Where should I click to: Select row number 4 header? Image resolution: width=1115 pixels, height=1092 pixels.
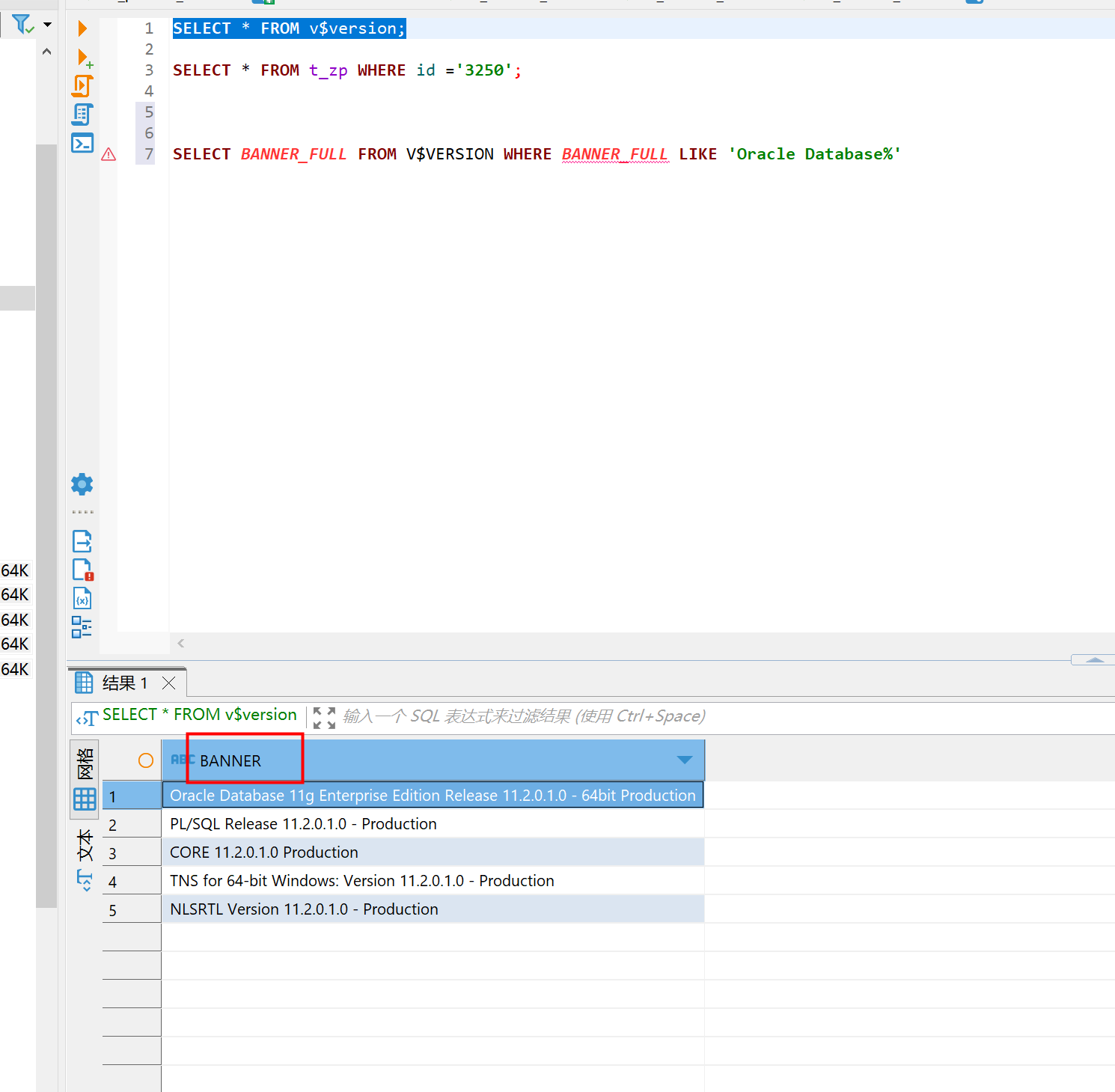(132, 881)
